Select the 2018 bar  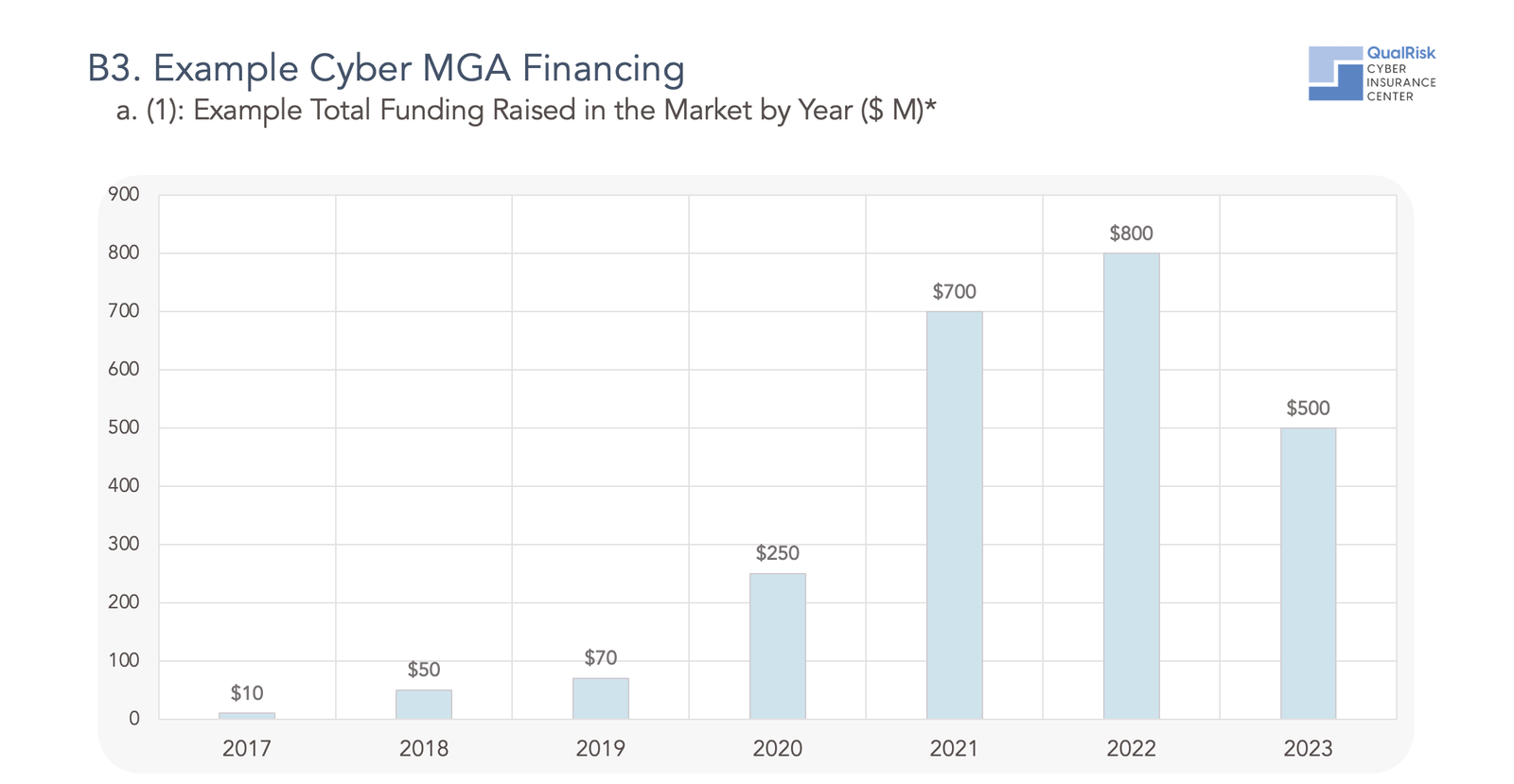coord(424,705)
